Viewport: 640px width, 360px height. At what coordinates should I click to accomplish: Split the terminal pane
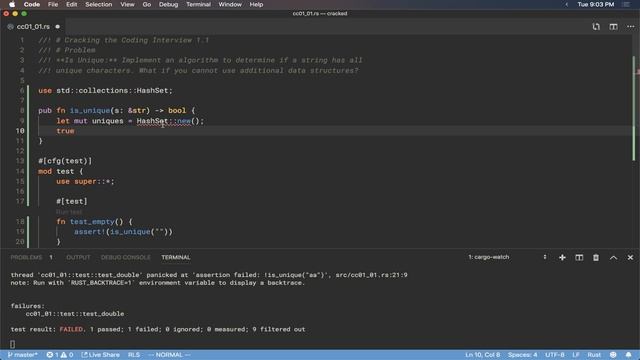[579, 258]
